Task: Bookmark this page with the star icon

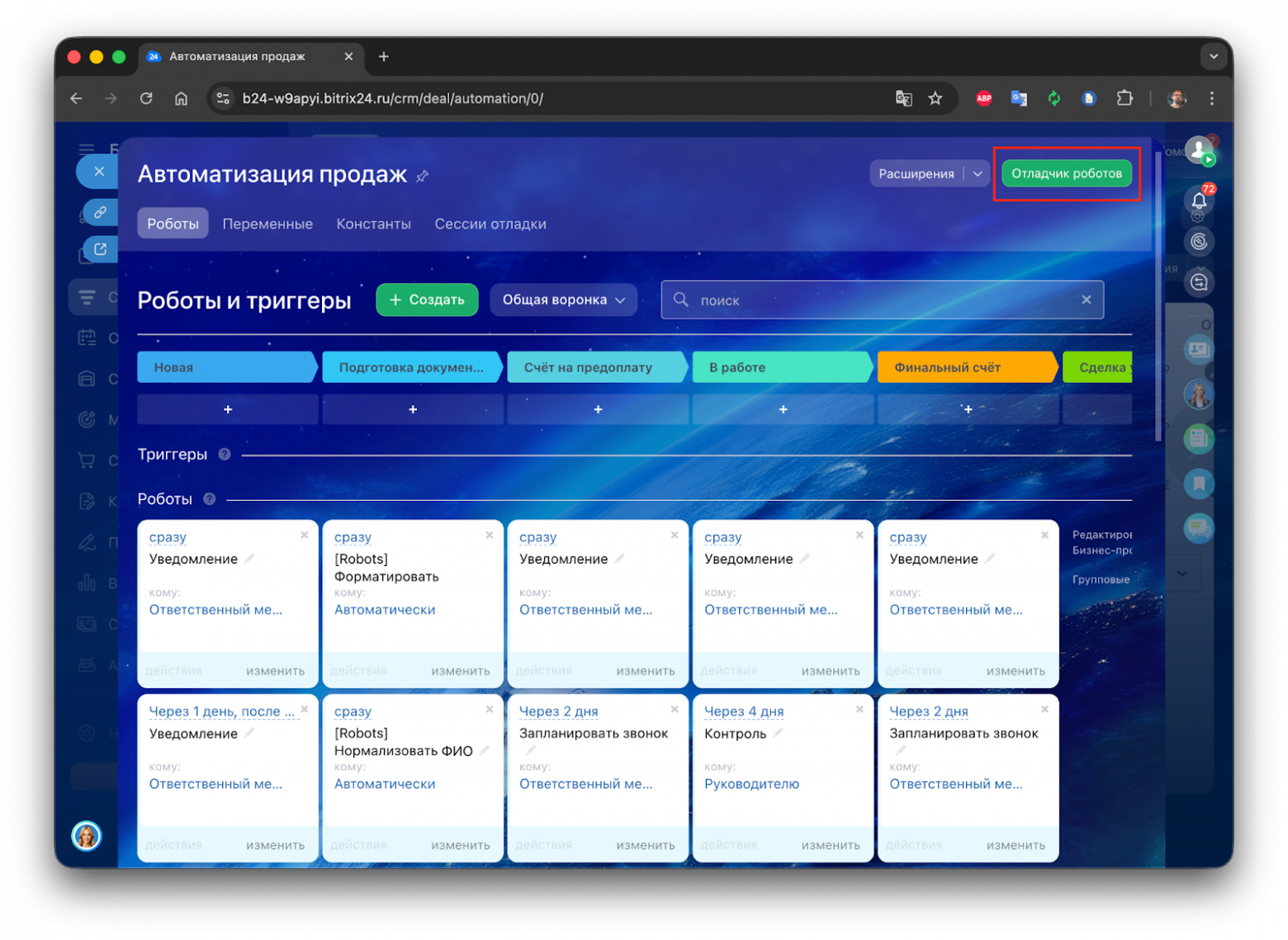Action: click(935, 98)
